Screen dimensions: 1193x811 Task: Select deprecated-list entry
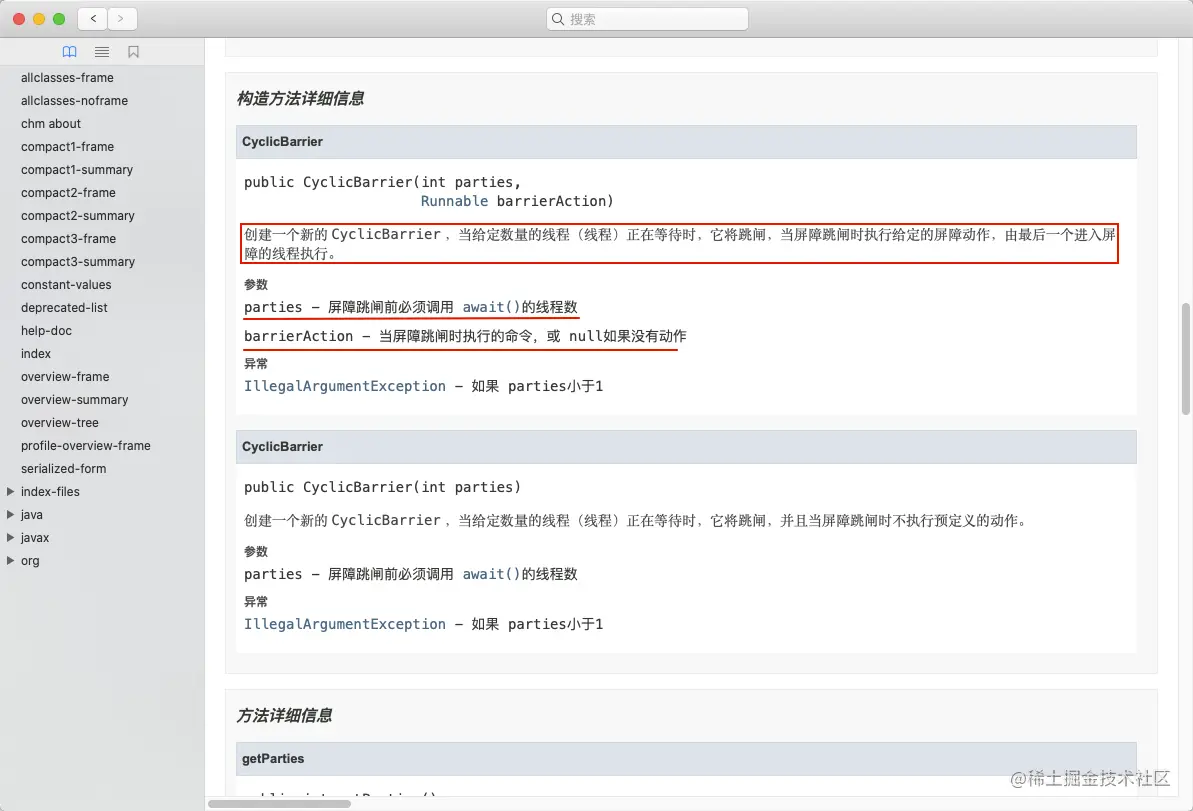64,307
